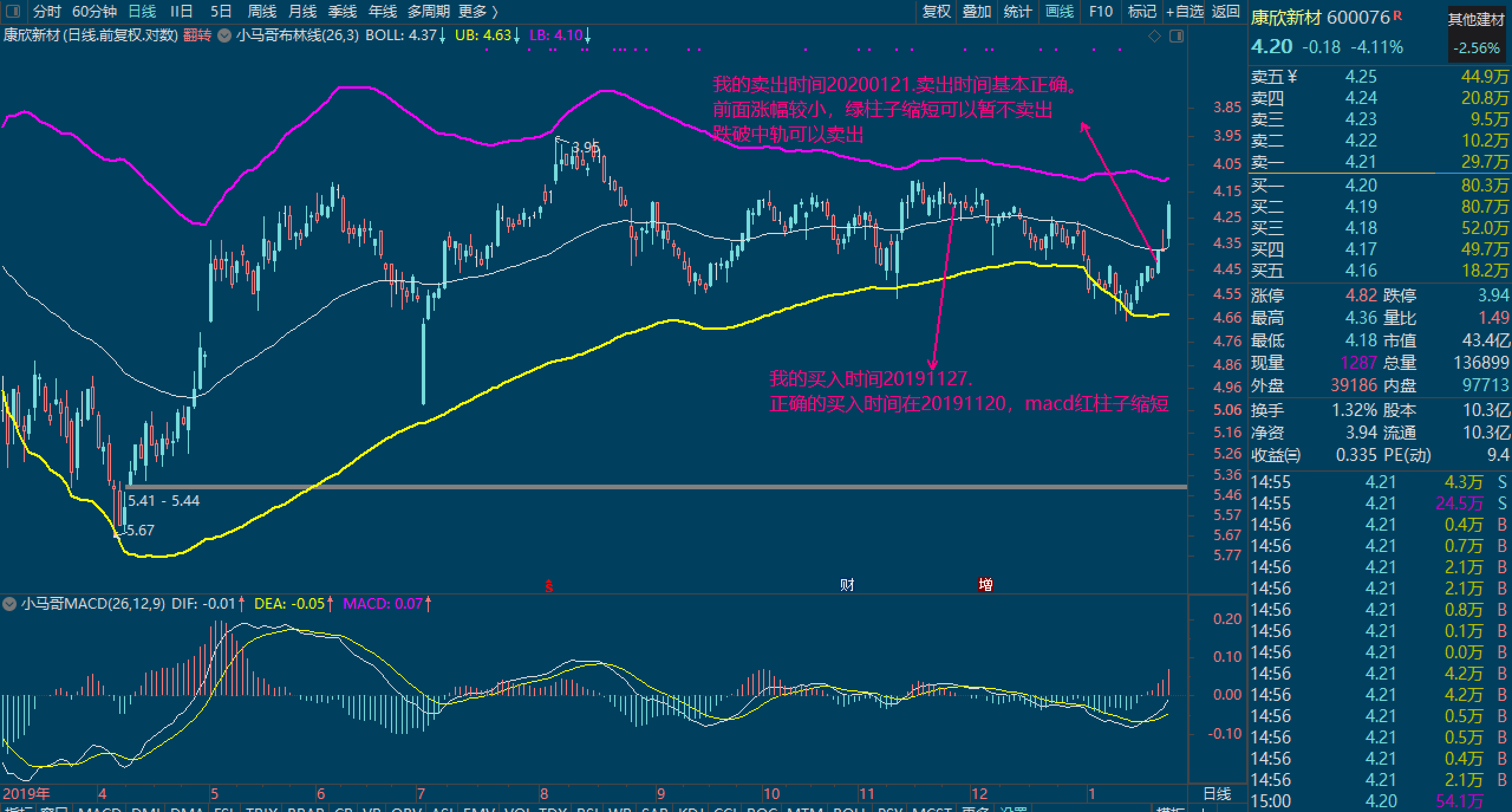Add the stock via the +自选 button

click(1184, 11)
